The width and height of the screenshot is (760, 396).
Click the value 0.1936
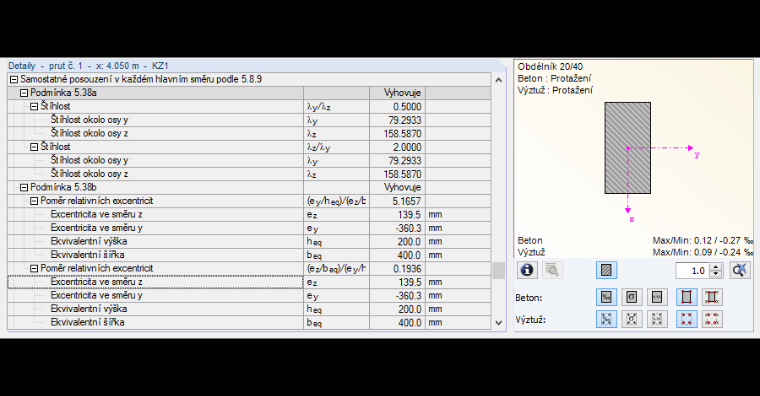pyautogui.click(x=407, y=269)
